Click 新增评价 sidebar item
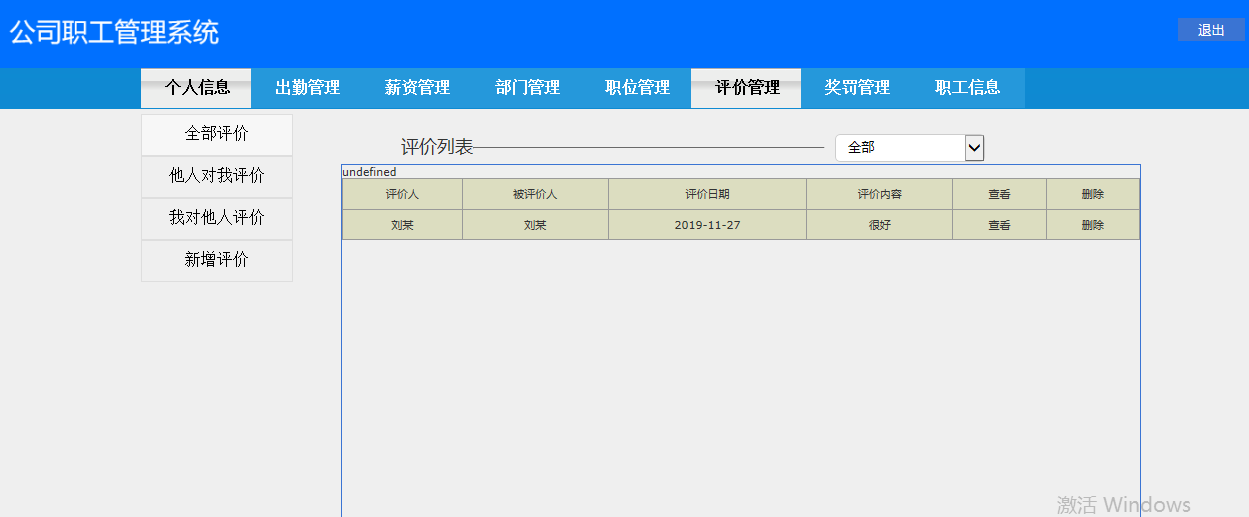The width and height of the screenshot is (1249, 517). [x=217, y=260]
